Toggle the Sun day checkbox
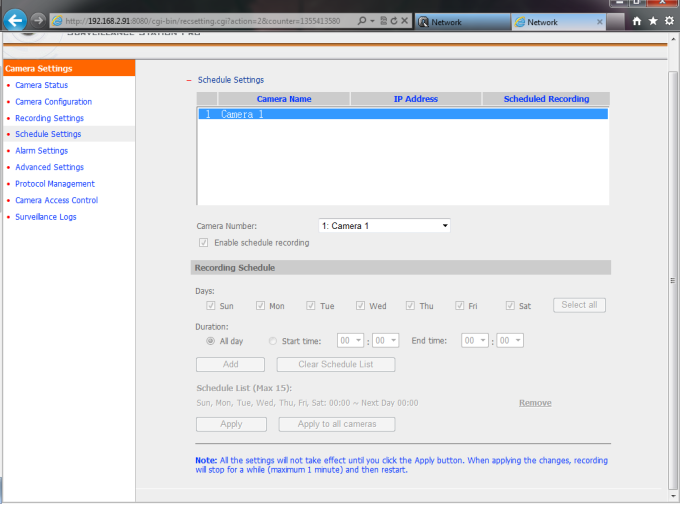The width and height of the screenshot is (680, 505). (211, 306)
